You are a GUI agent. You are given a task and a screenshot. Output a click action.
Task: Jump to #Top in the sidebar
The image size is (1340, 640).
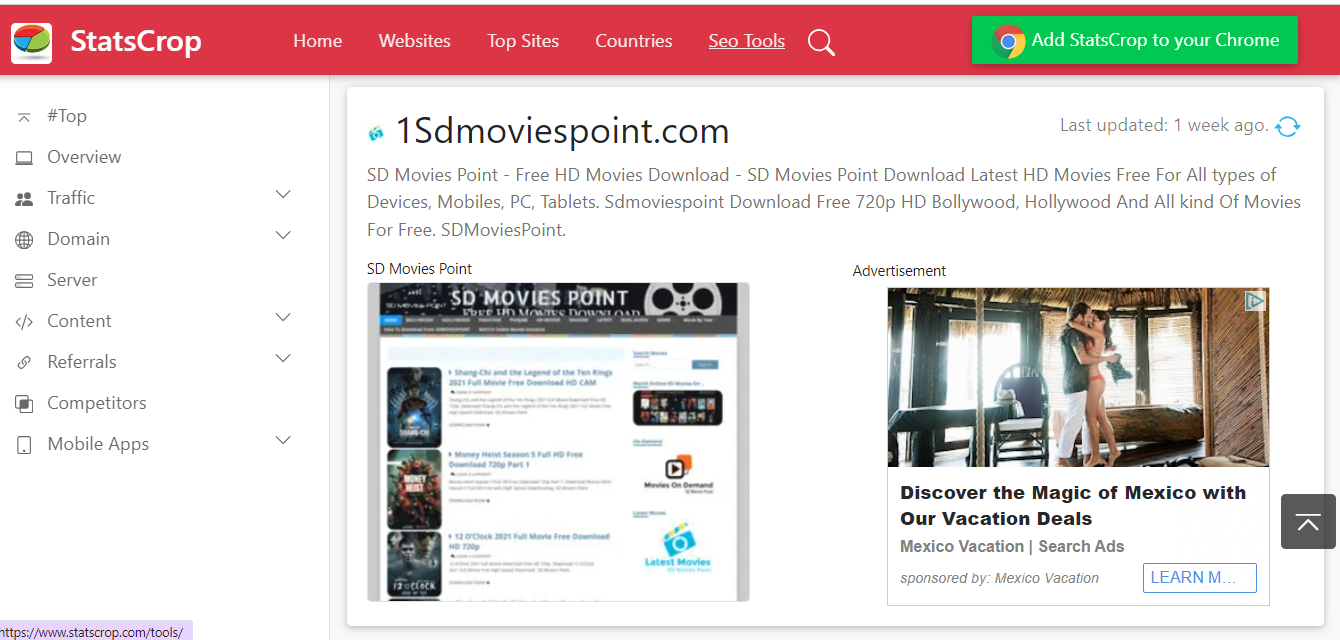click(67, 116)
